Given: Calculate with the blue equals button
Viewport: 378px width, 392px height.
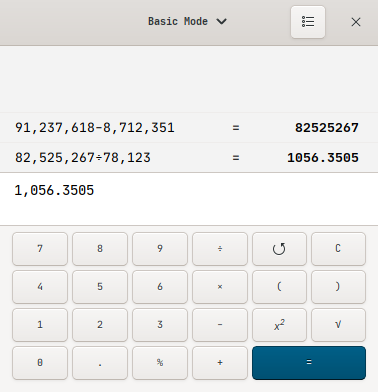Looking at the screenshot, I should (x=309, y=363).
